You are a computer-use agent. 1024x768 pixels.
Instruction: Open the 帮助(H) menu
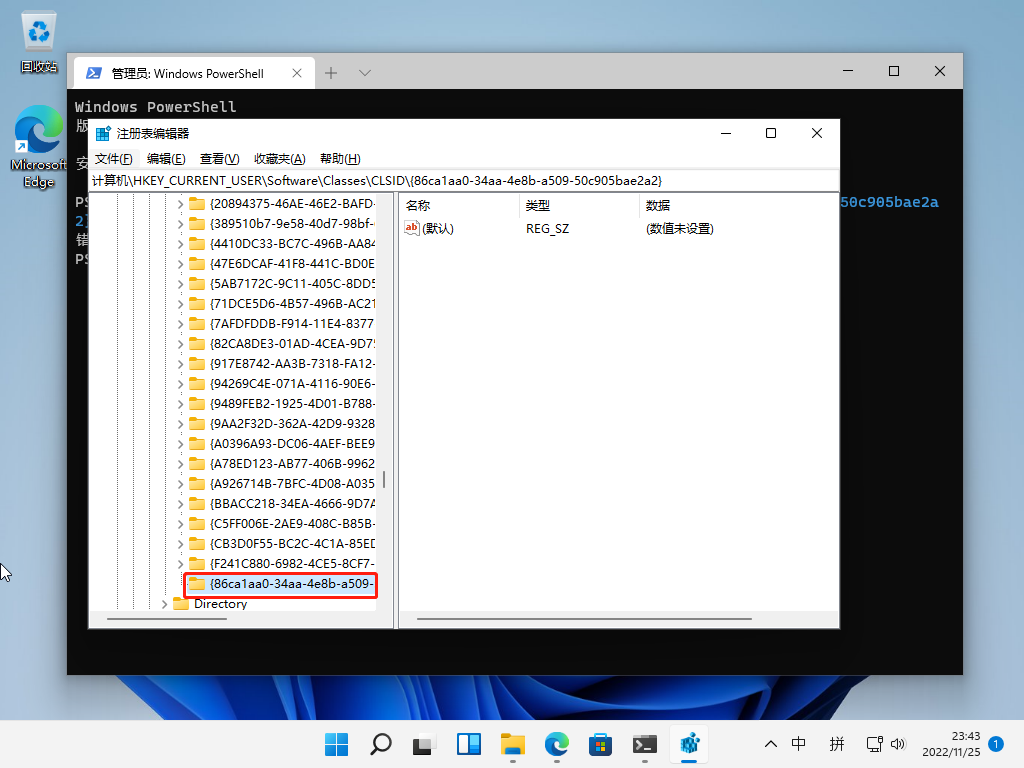click(340, 159)
